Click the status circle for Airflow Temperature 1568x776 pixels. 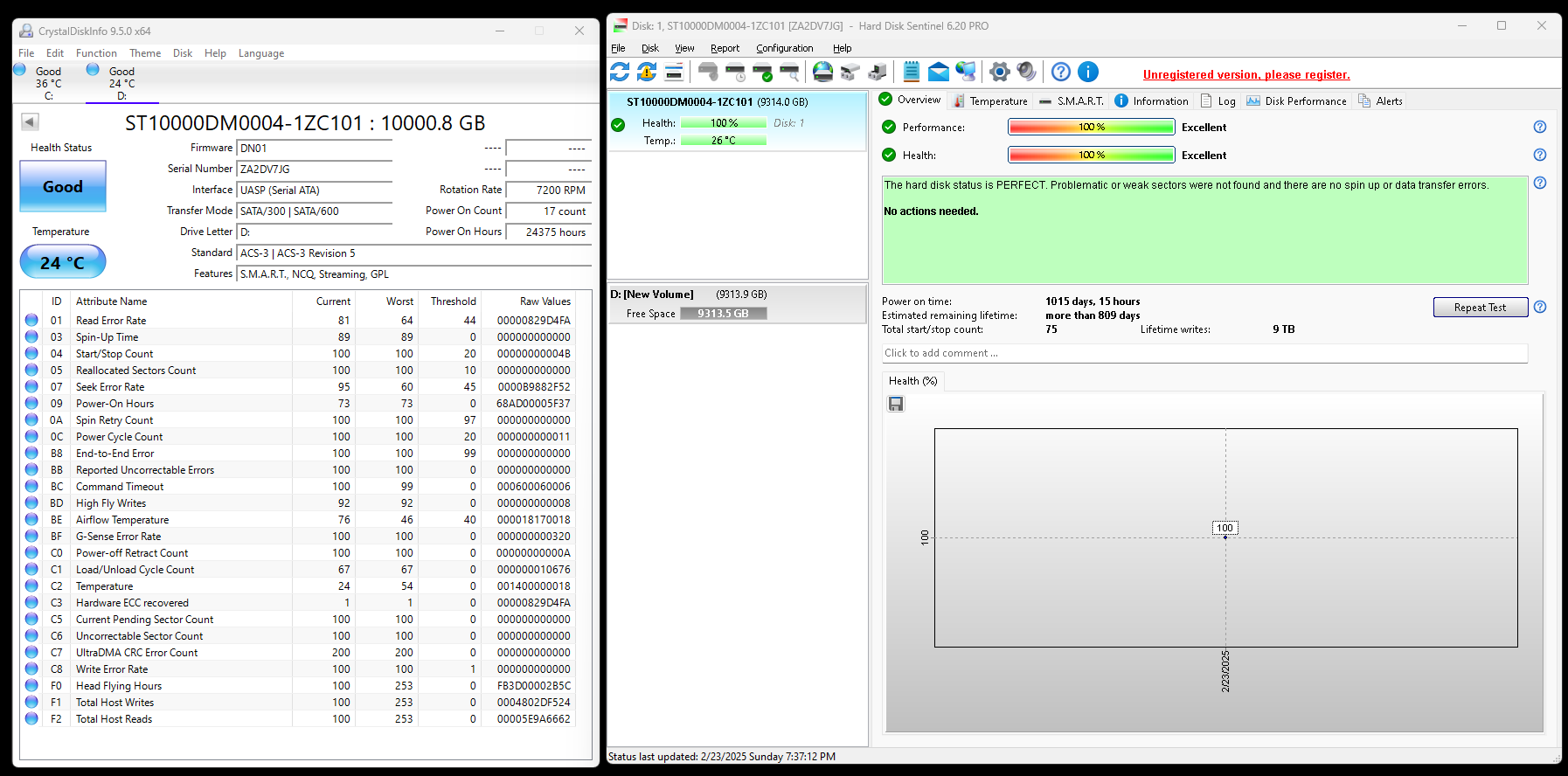point(31,520)
